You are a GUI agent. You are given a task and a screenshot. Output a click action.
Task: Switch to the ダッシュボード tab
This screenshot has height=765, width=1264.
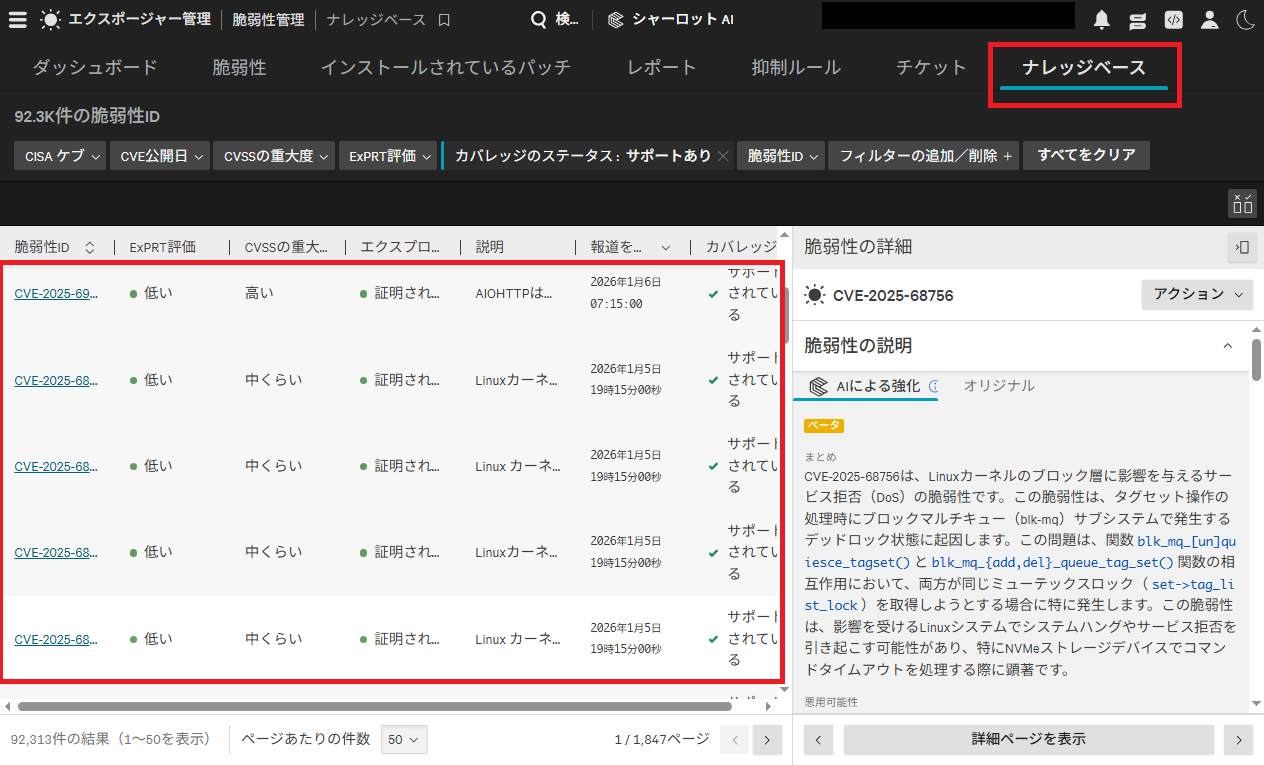click(94, 67)
